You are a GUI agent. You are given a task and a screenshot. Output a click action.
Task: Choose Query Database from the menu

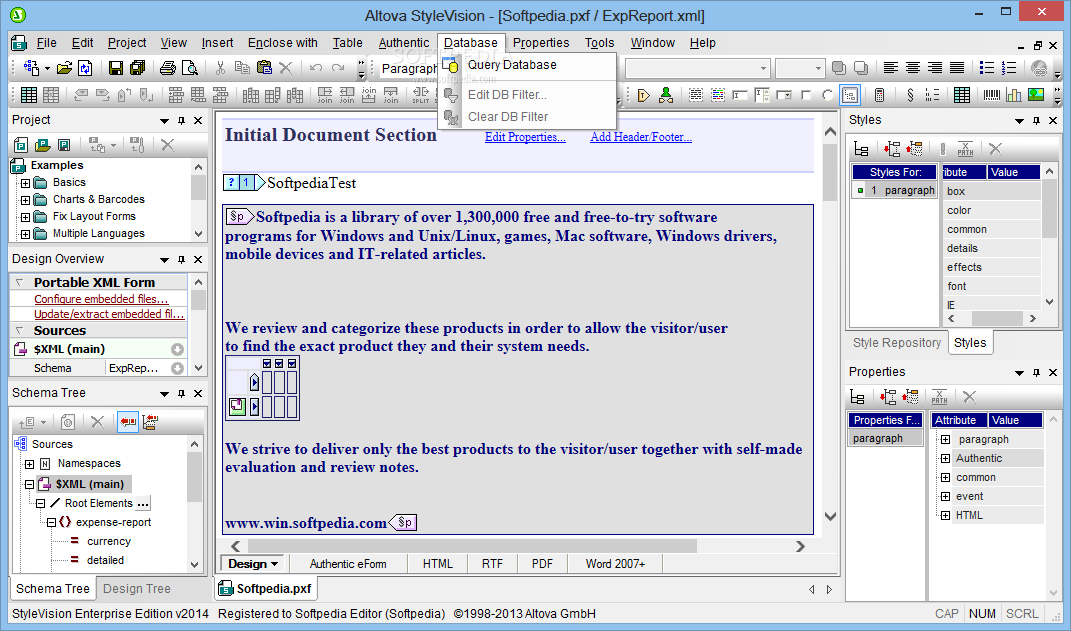click(512, 65)
